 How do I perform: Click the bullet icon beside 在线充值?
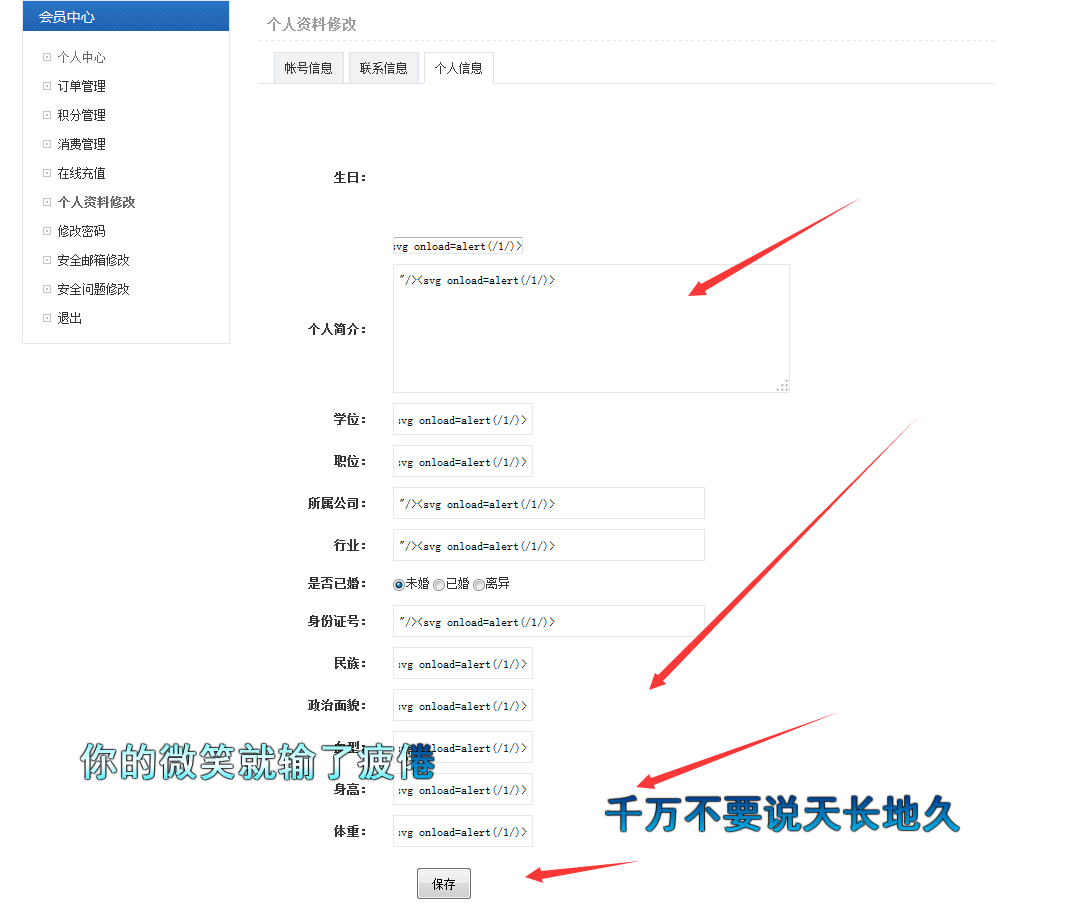(x=47, y=173)
